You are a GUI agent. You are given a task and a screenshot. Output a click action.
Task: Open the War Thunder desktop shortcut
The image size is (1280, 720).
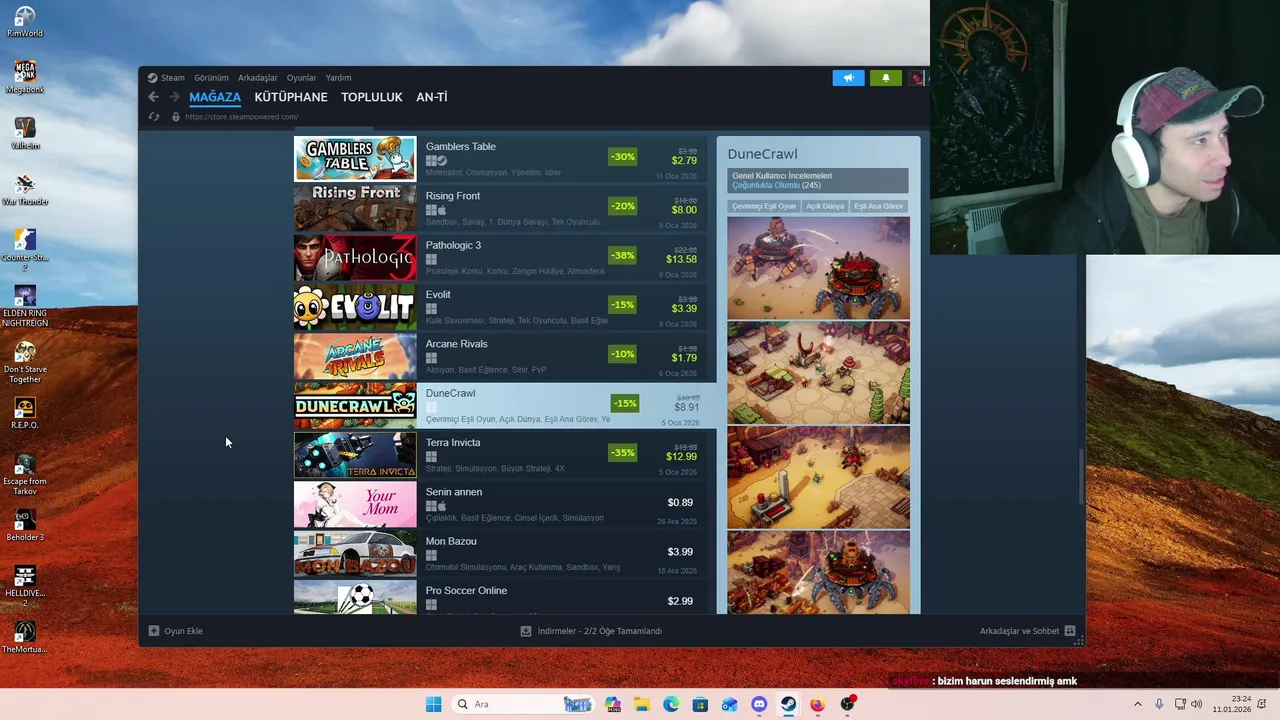coord(25,189)
